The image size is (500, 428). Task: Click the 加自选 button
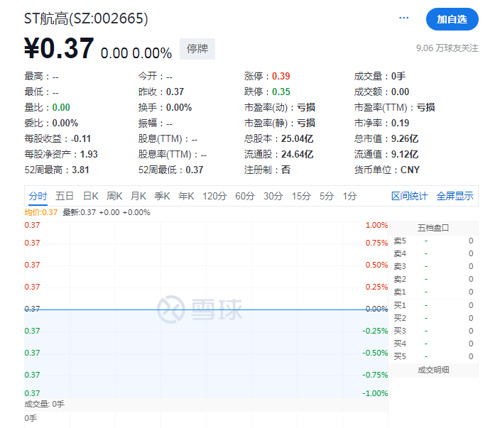(452, 19)
